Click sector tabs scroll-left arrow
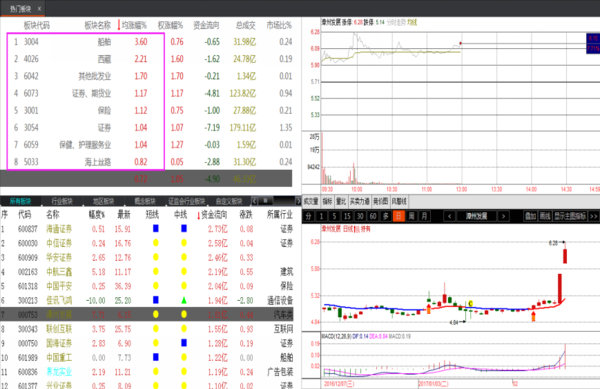Screen dimensions: 600x389 (255, 201)
